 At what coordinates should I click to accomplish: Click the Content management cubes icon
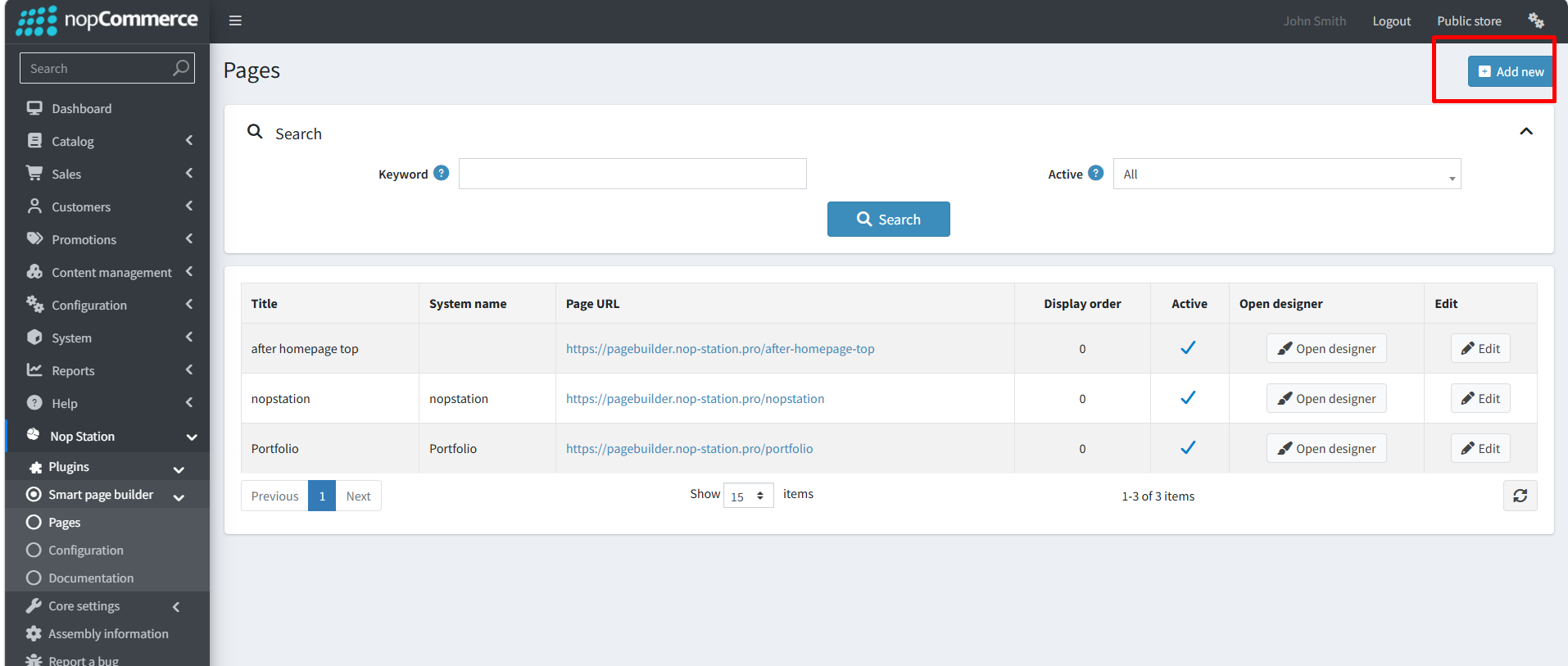pyautogui.click(x=34, y=271)
